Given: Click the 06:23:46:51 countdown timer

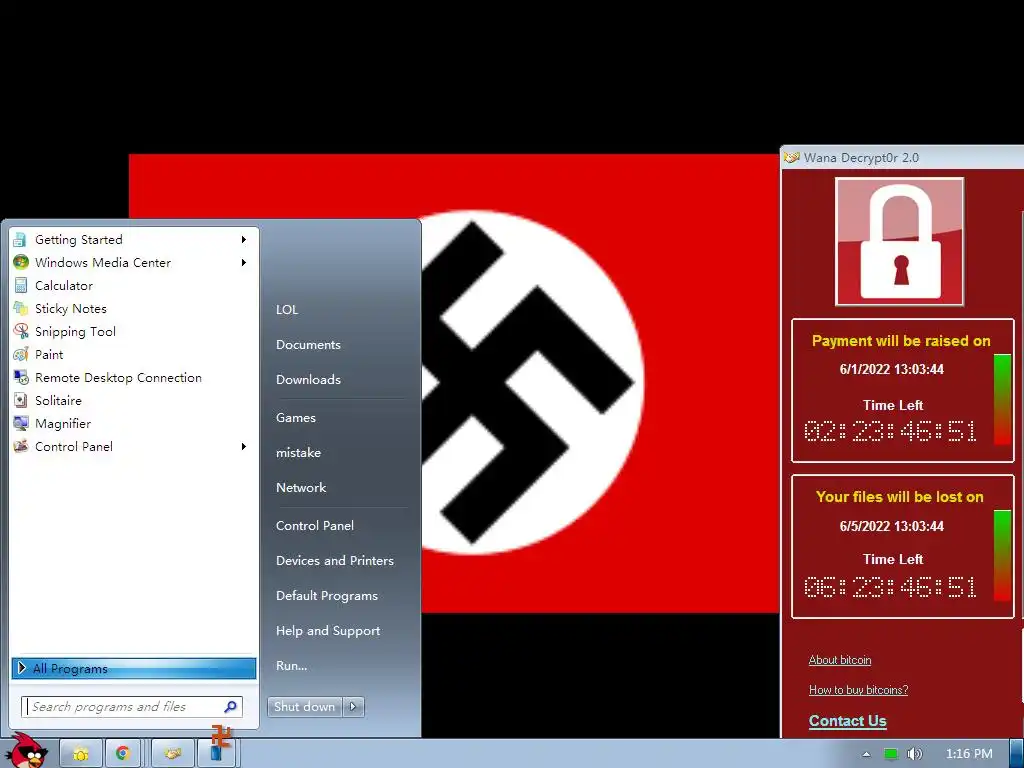Looking at the screenshot, I should click(x=891, y=587).
